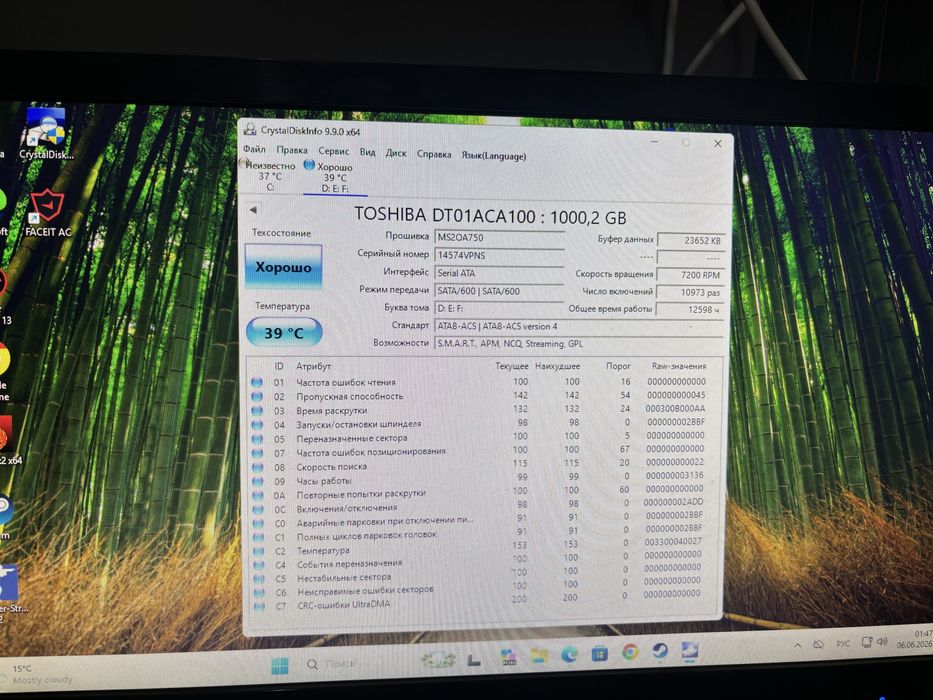Click the Наихудшее column header

pyautogui.click(x=558, y=366)
